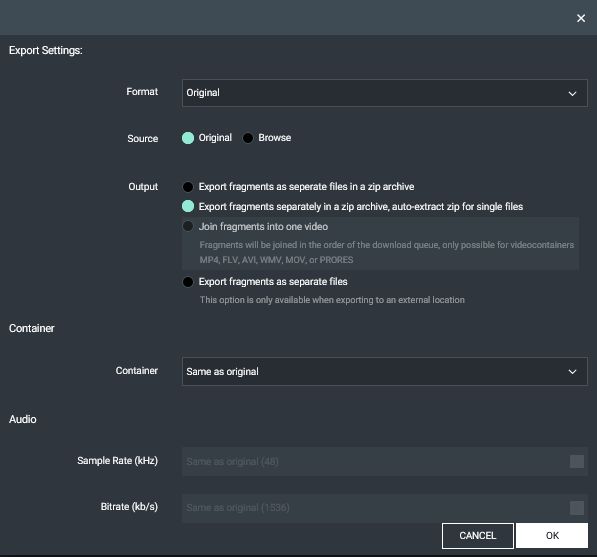Viewport: 597px width, 557px height.
Task: Click the Format dropdown chevron arrow
Action: [x=572, y=93]
